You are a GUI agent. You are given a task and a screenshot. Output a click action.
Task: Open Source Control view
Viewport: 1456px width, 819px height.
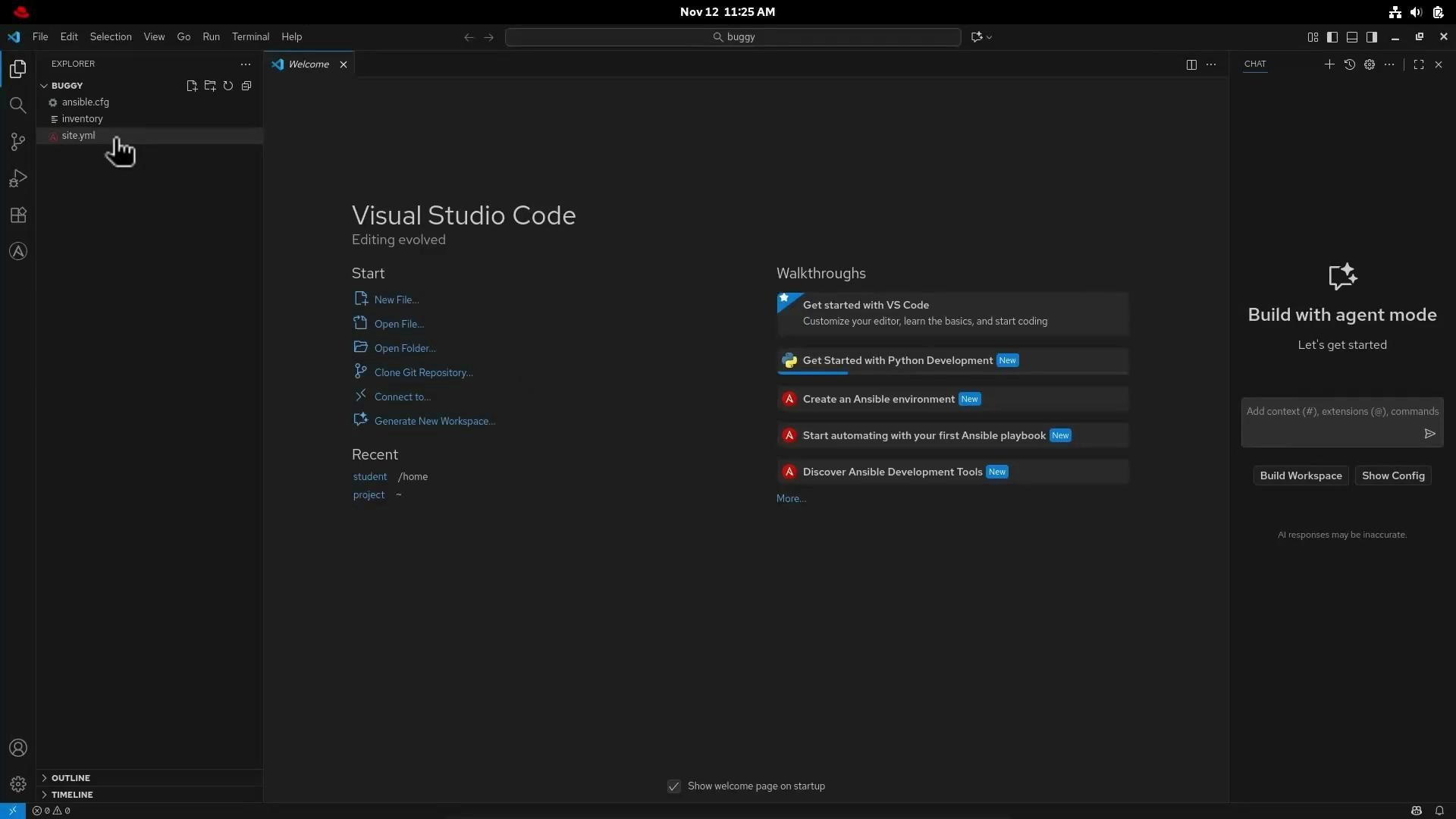pos(18,142)
